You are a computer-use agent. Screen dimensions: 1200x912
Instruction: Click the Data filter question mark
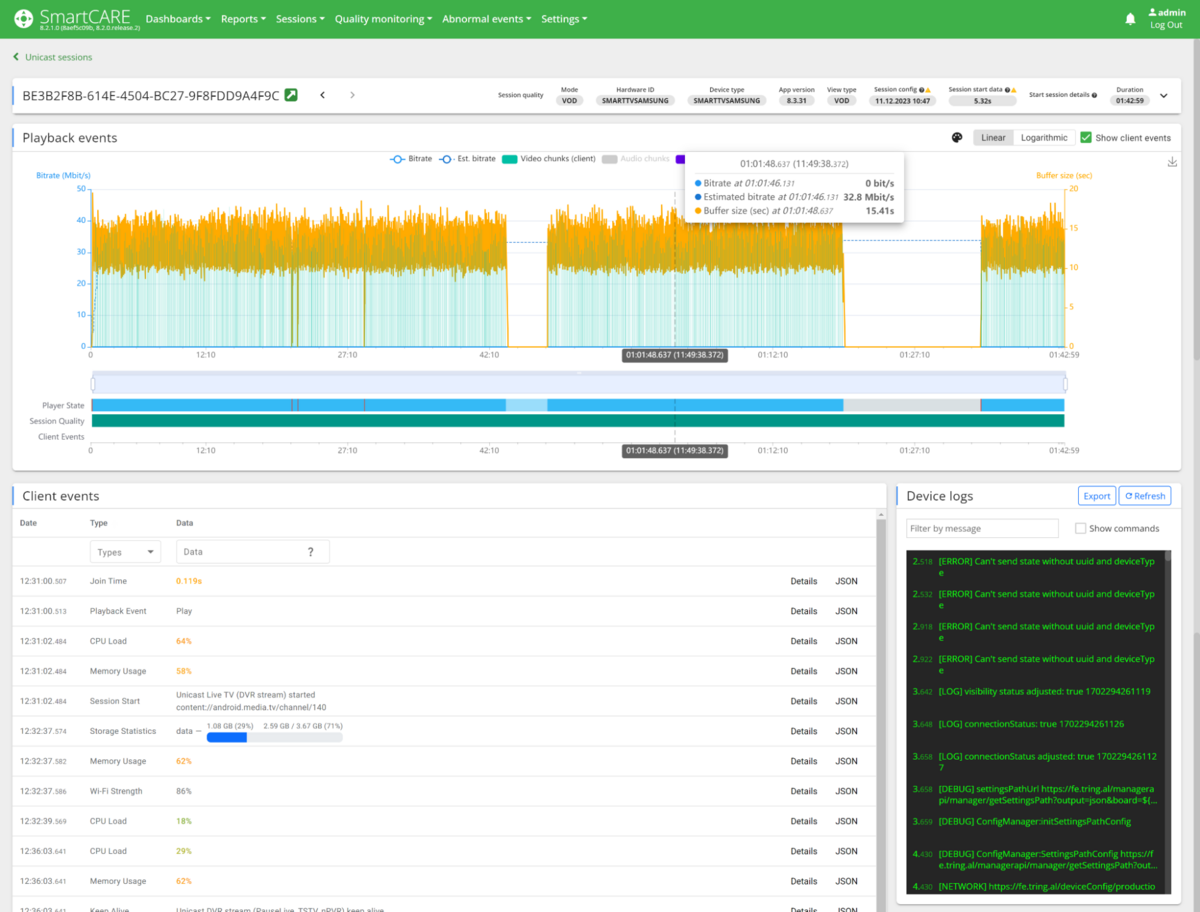311,552
